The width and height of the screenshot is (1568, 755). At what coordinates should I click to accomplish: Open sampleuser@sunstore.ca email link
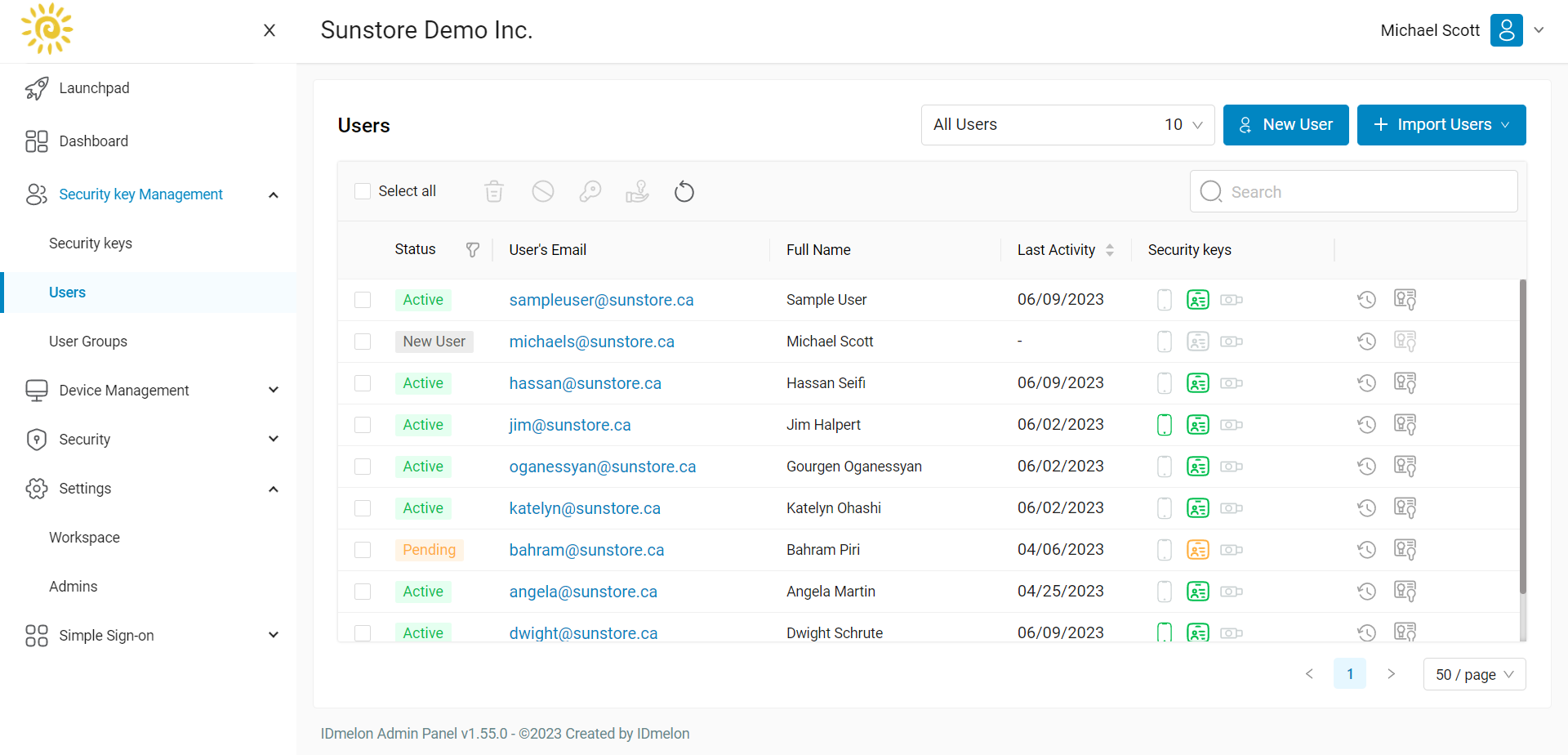point(601,300)
